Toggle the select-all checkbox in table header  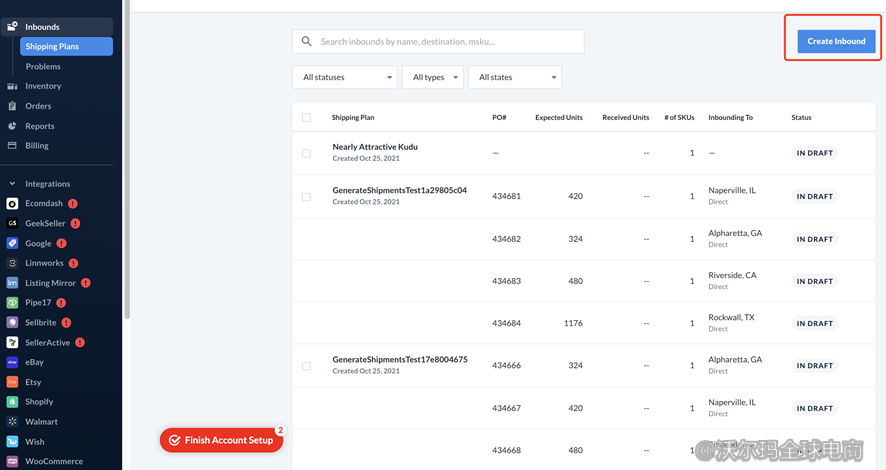click(306, 118)
